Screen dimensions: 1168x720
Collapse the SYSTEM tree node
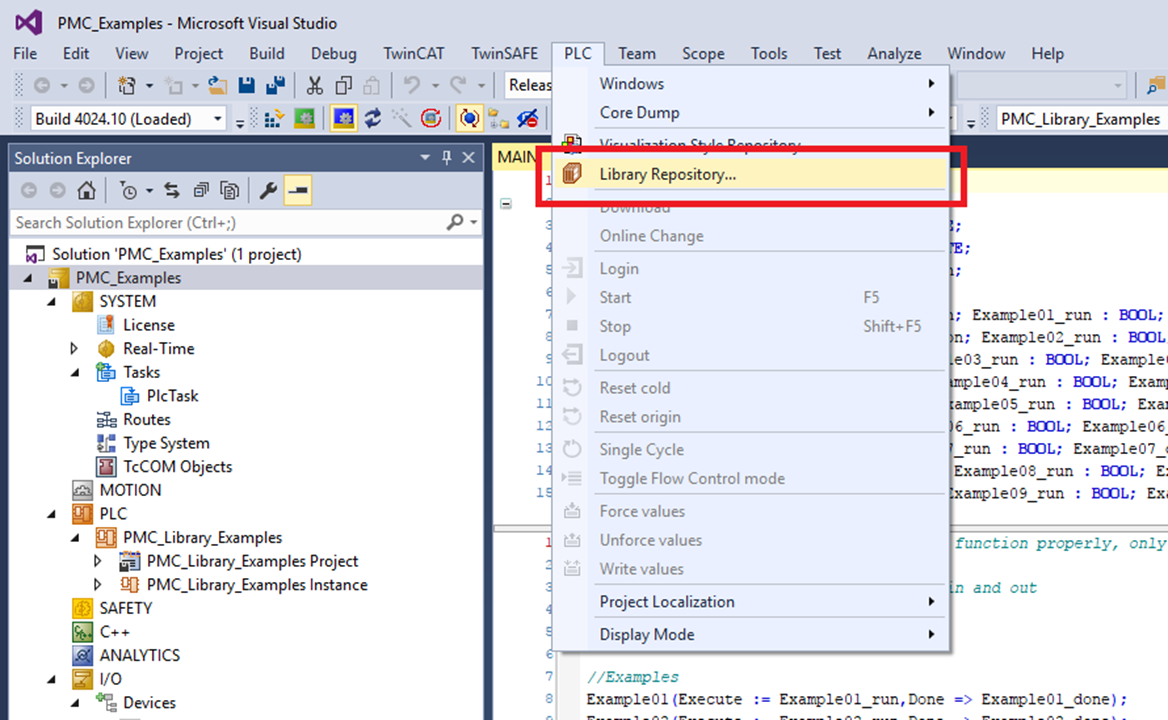click(x=51, y=301)
